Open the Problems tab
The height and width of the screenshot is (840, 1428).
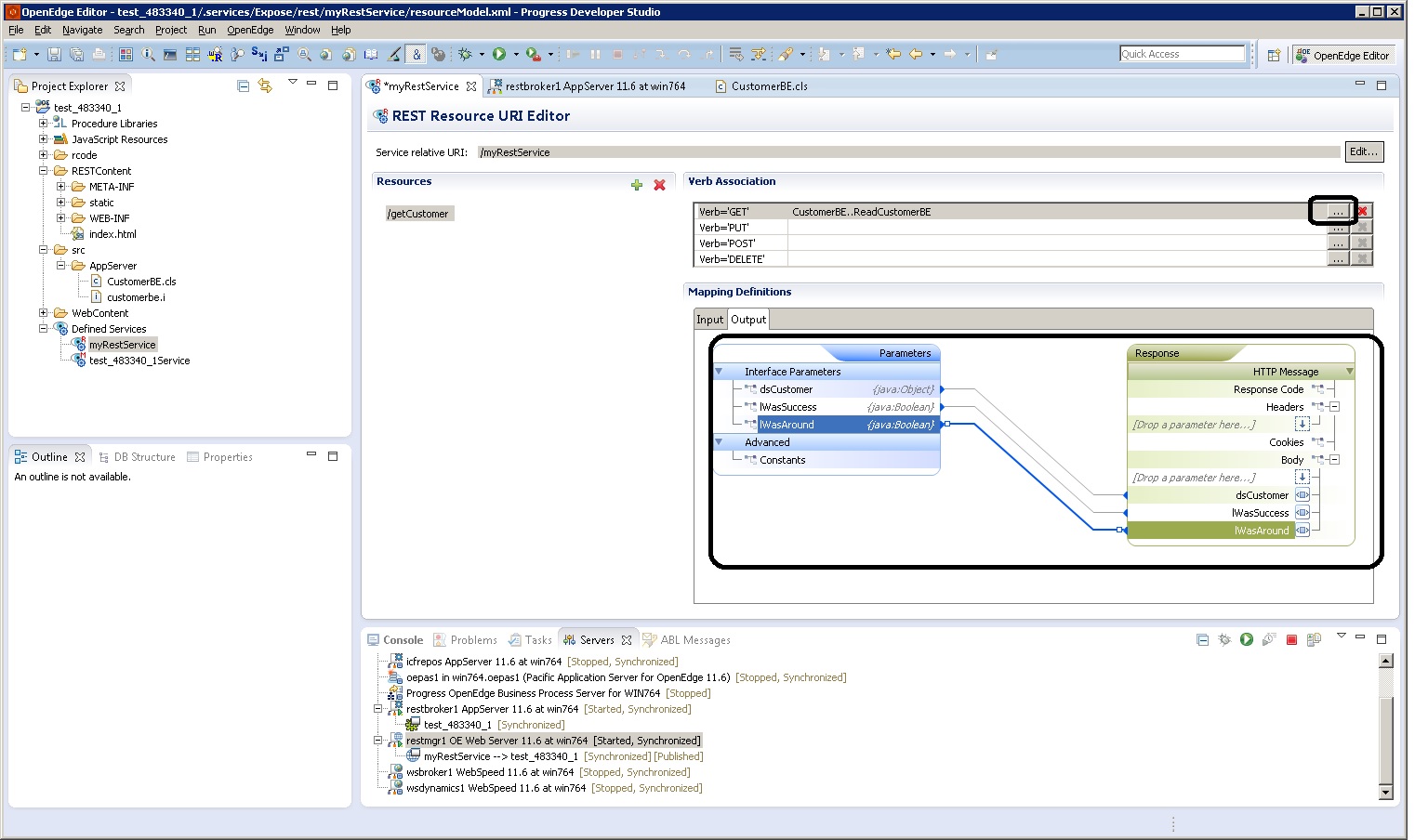click(x=465, y=640)
